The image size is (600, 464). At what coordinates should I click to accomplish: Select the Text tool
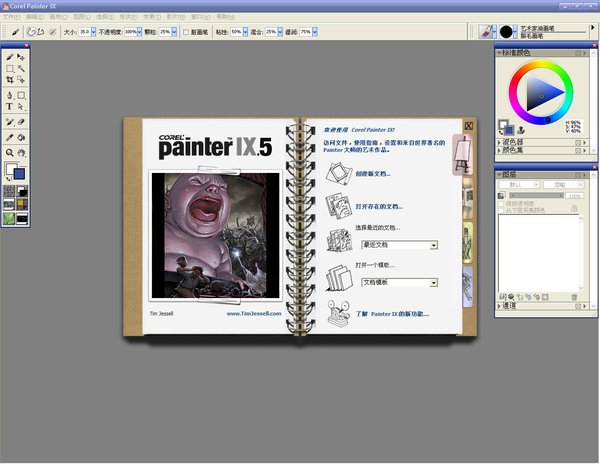[x=10, y=106]
